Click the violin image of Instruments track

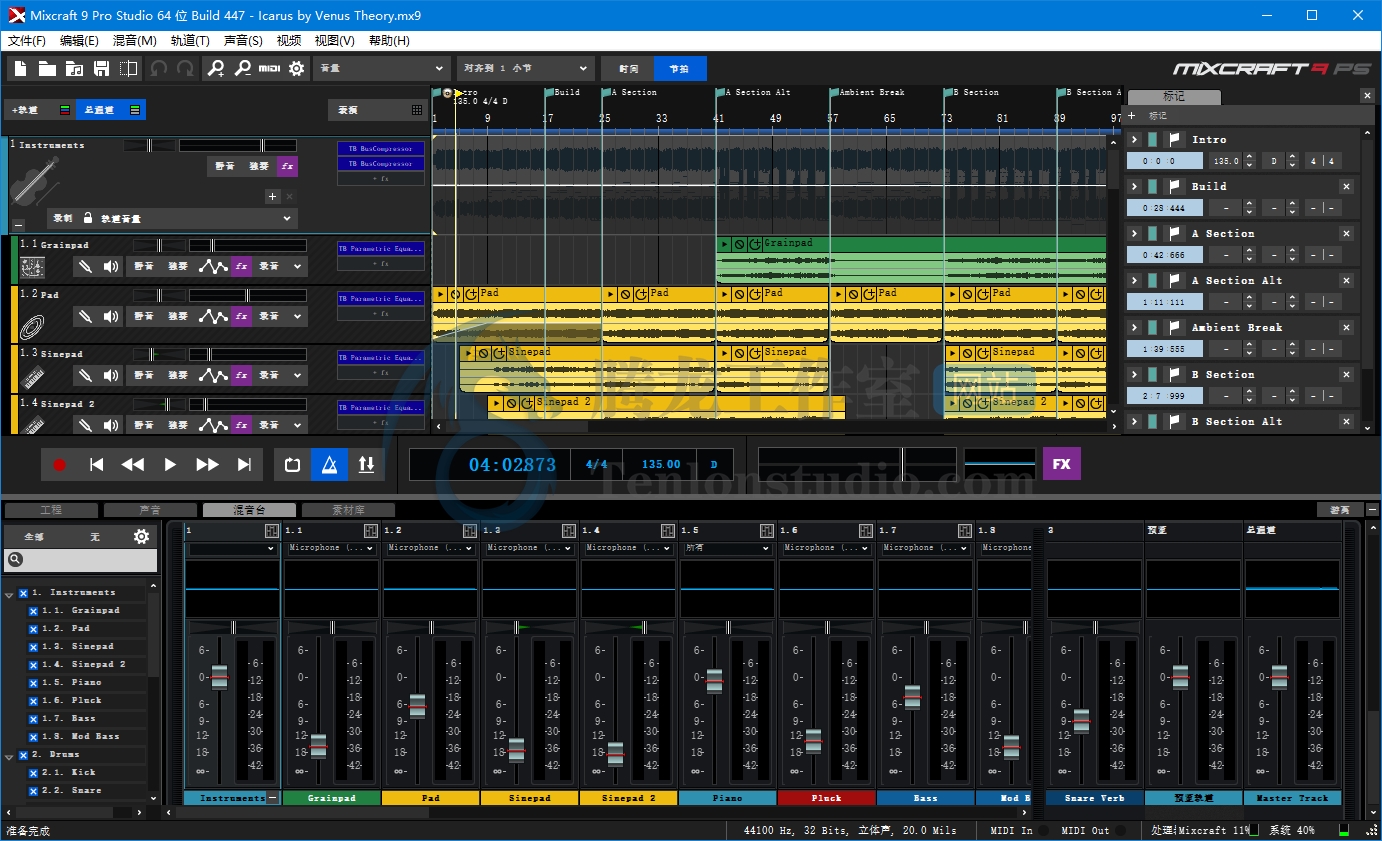(35, 183)
